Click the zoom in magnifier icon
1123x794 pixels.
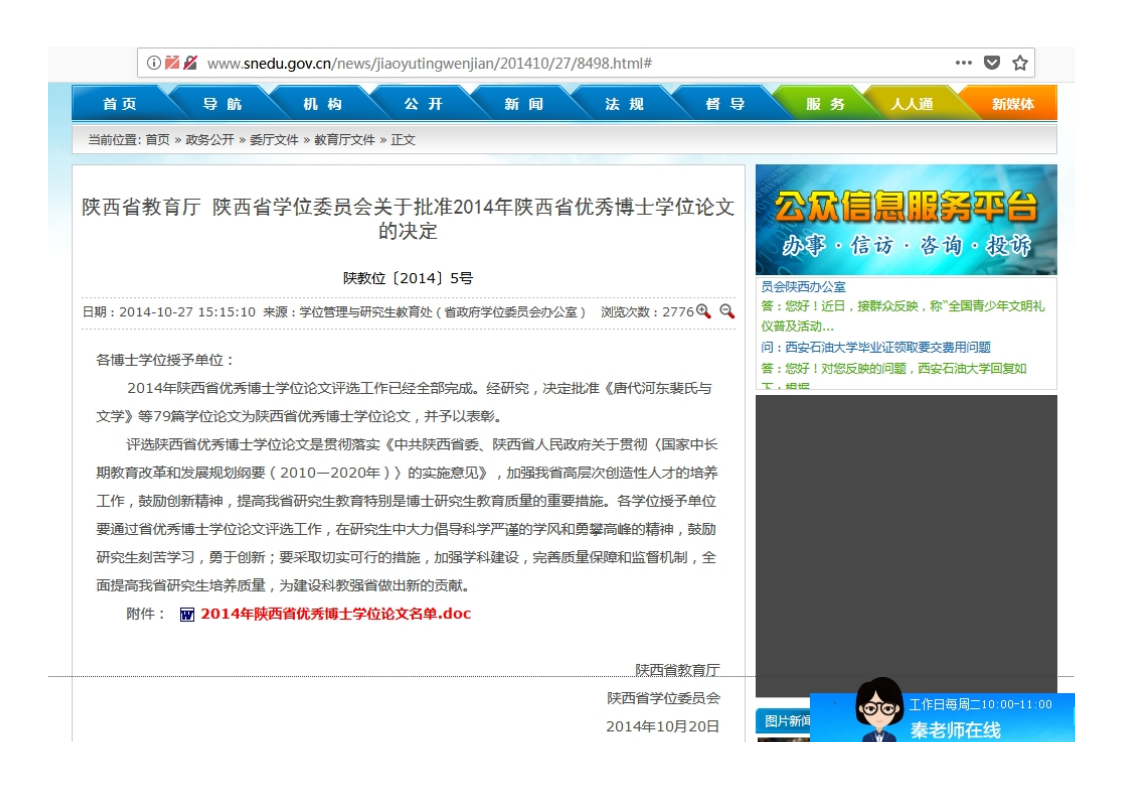coord(704,311)
